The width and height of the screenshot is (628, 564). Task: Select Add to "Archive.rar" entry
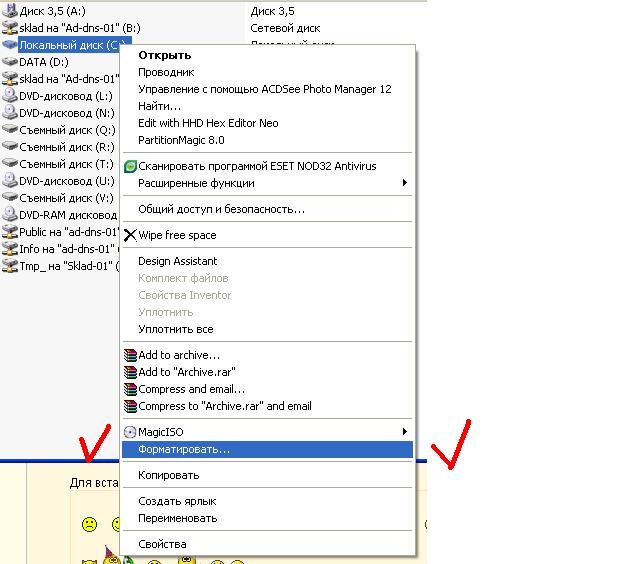pos(267,372)
